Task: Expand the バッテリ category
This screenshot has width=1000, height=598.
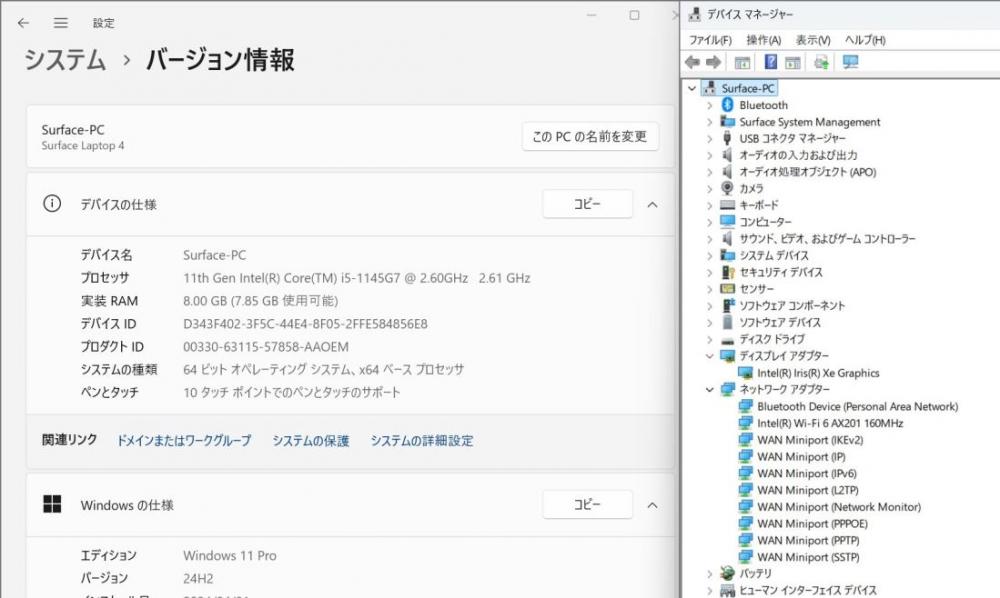Action: (x=710, y=574)
